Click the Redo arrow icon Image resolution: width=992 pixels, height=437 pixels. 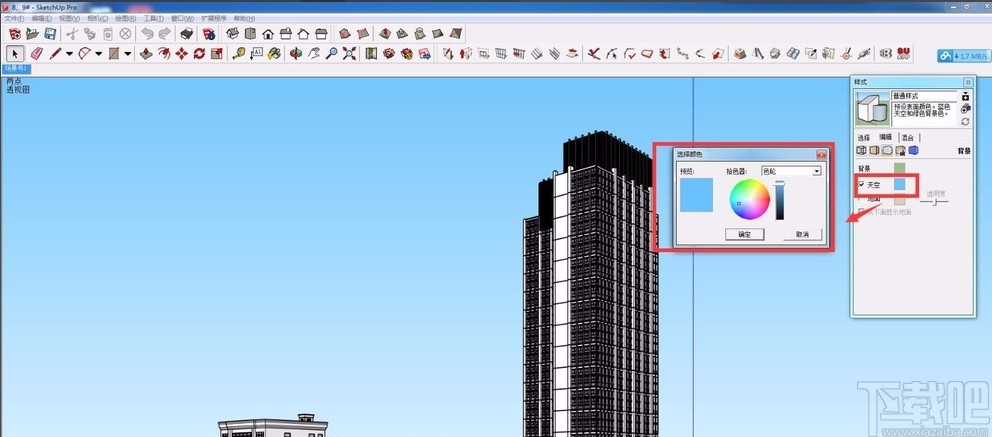165,34
